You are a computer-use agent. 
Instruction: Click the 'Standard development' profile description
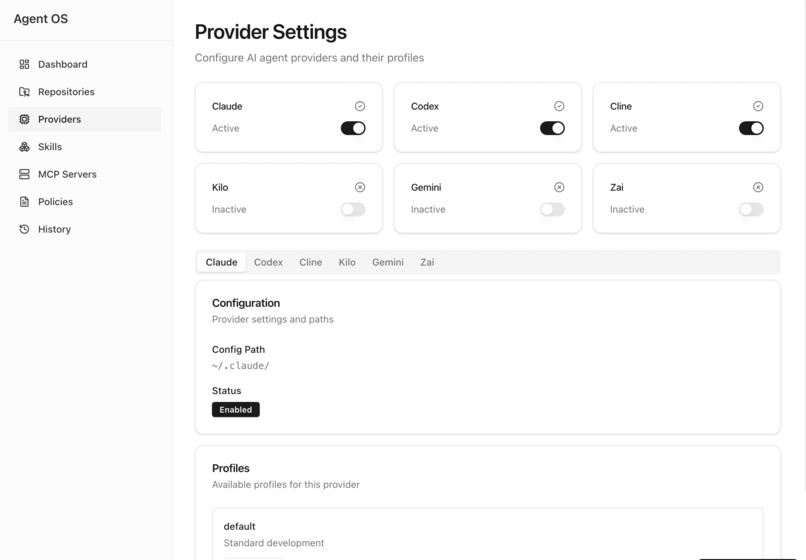[x=274, y=543]
